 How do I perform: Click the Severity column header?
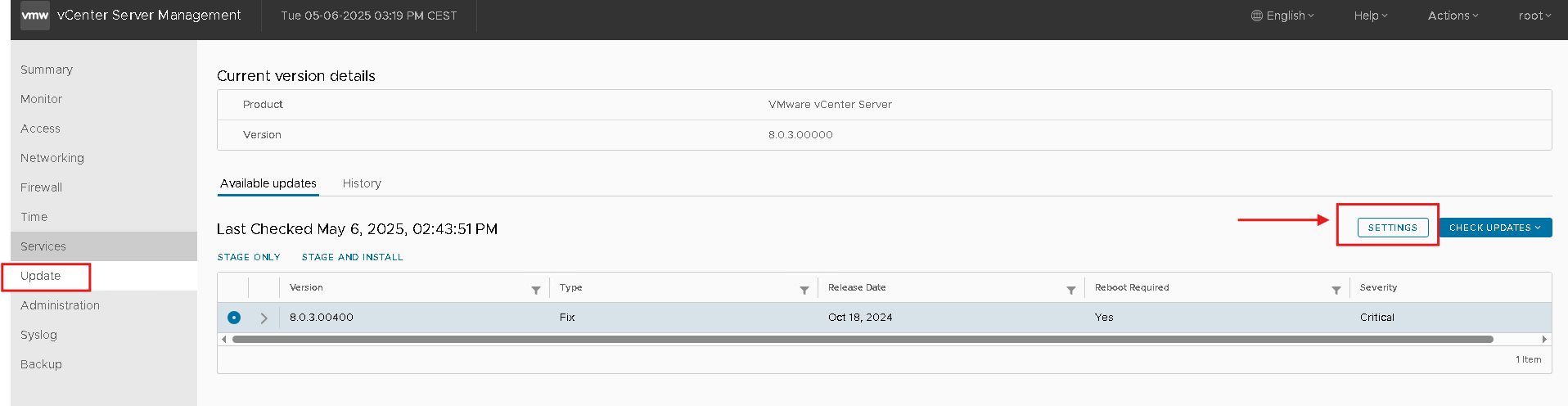coord(1379,287)
